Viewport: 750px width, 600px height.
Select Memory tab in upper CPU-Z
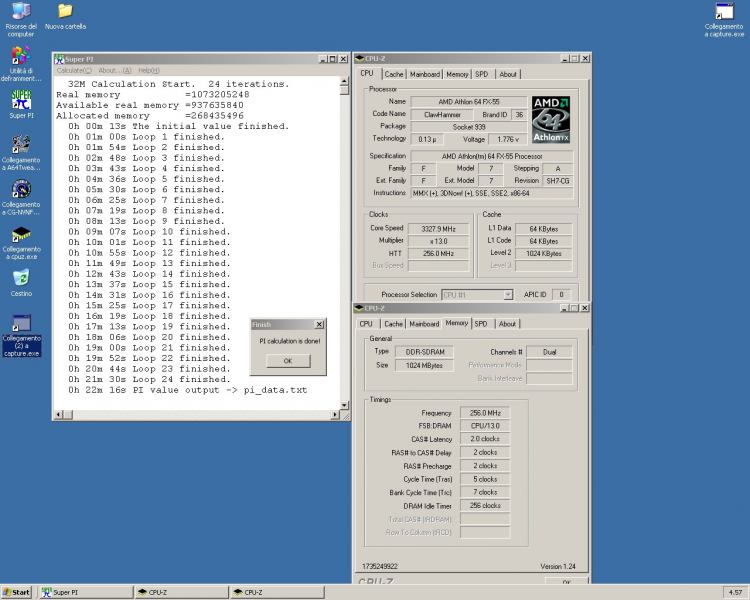pyautogui.click(x=457, y=74)
